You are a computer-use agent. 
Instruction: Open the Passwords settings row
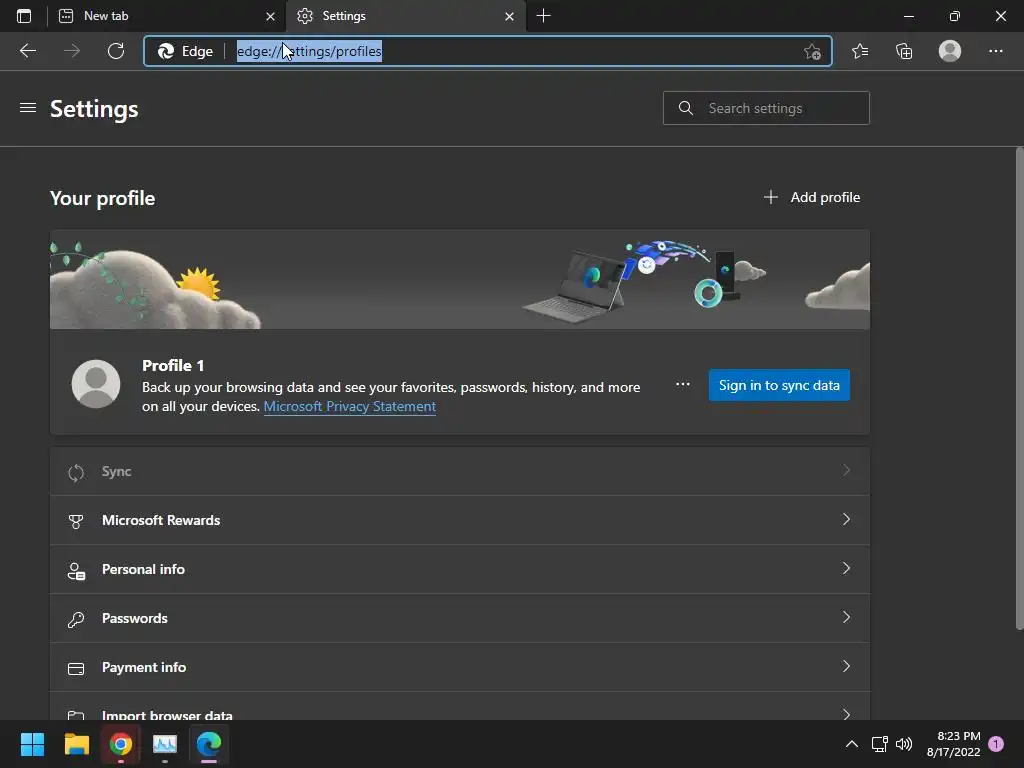point(460,618)
